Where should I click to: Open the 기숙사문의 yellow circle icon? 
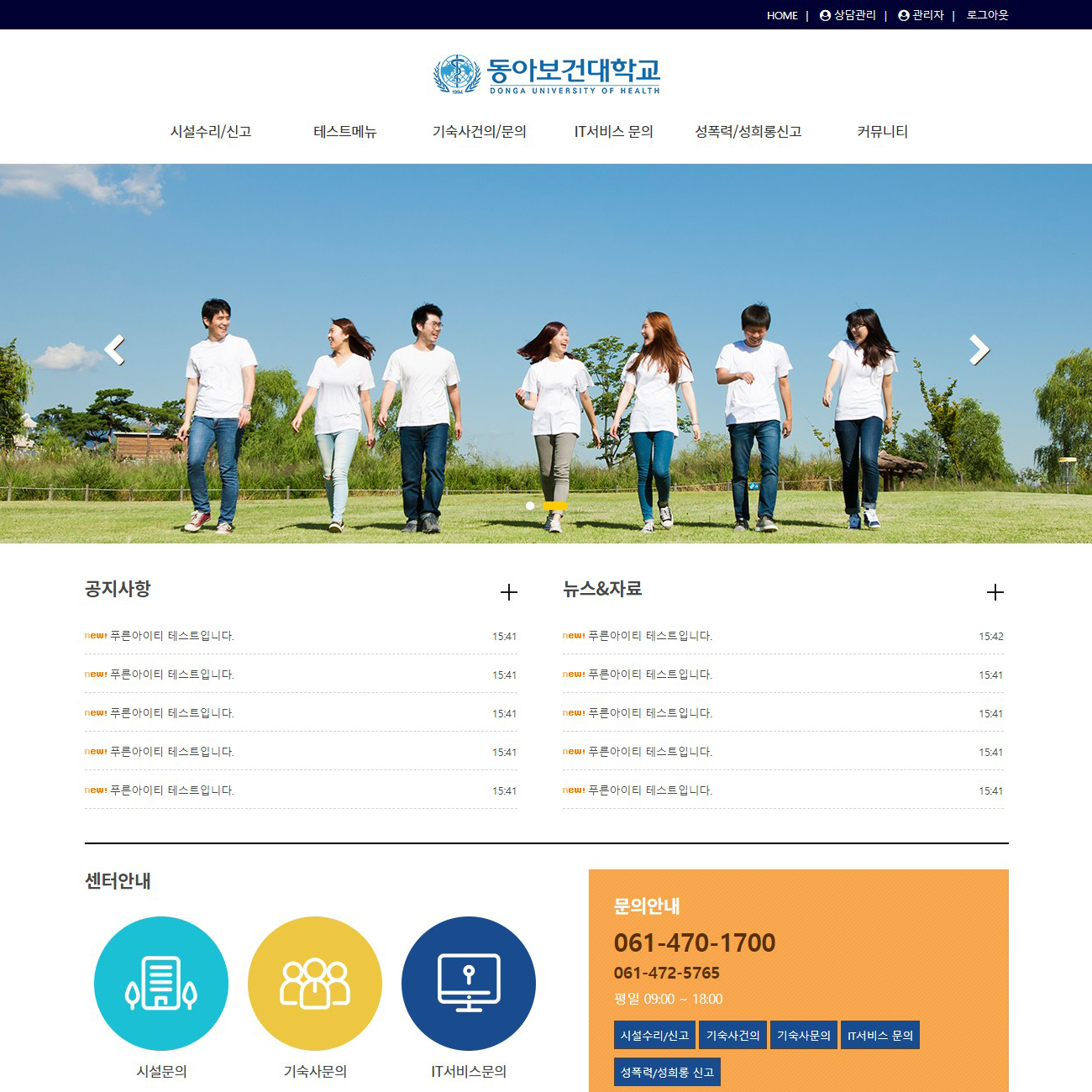pyautogui.click(x=315, y=983)
